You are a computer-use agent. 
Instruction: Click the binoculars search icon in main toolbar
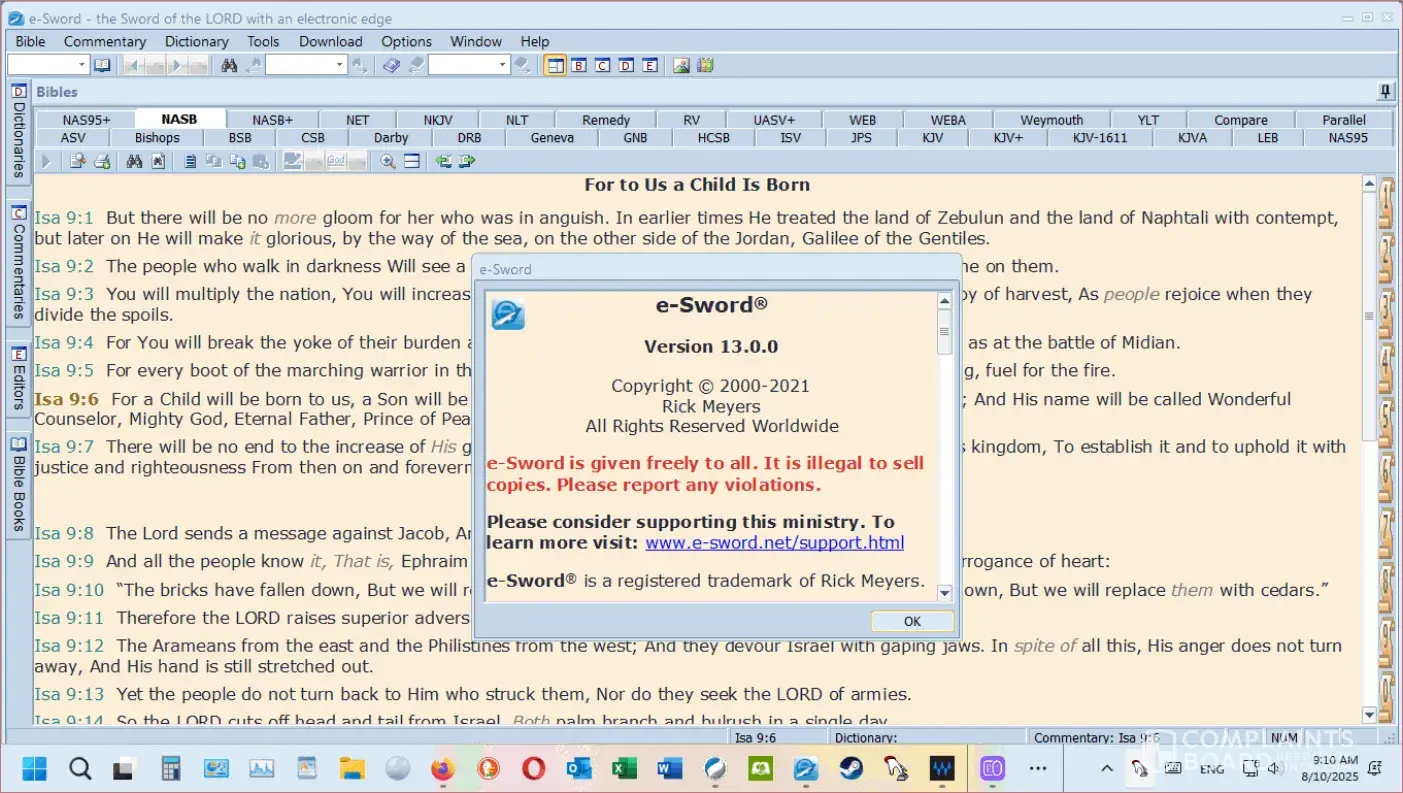click(x=229, y=65)
